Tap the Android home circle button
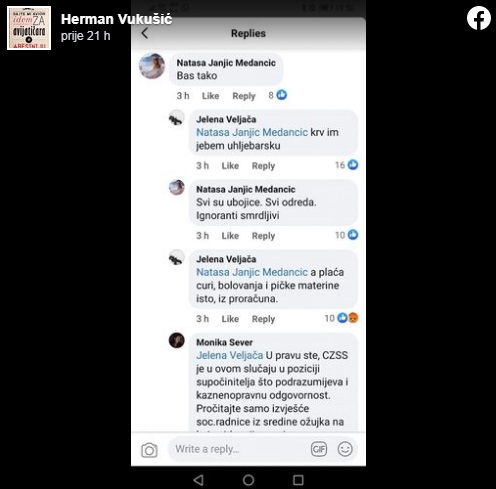 point(248,480)
